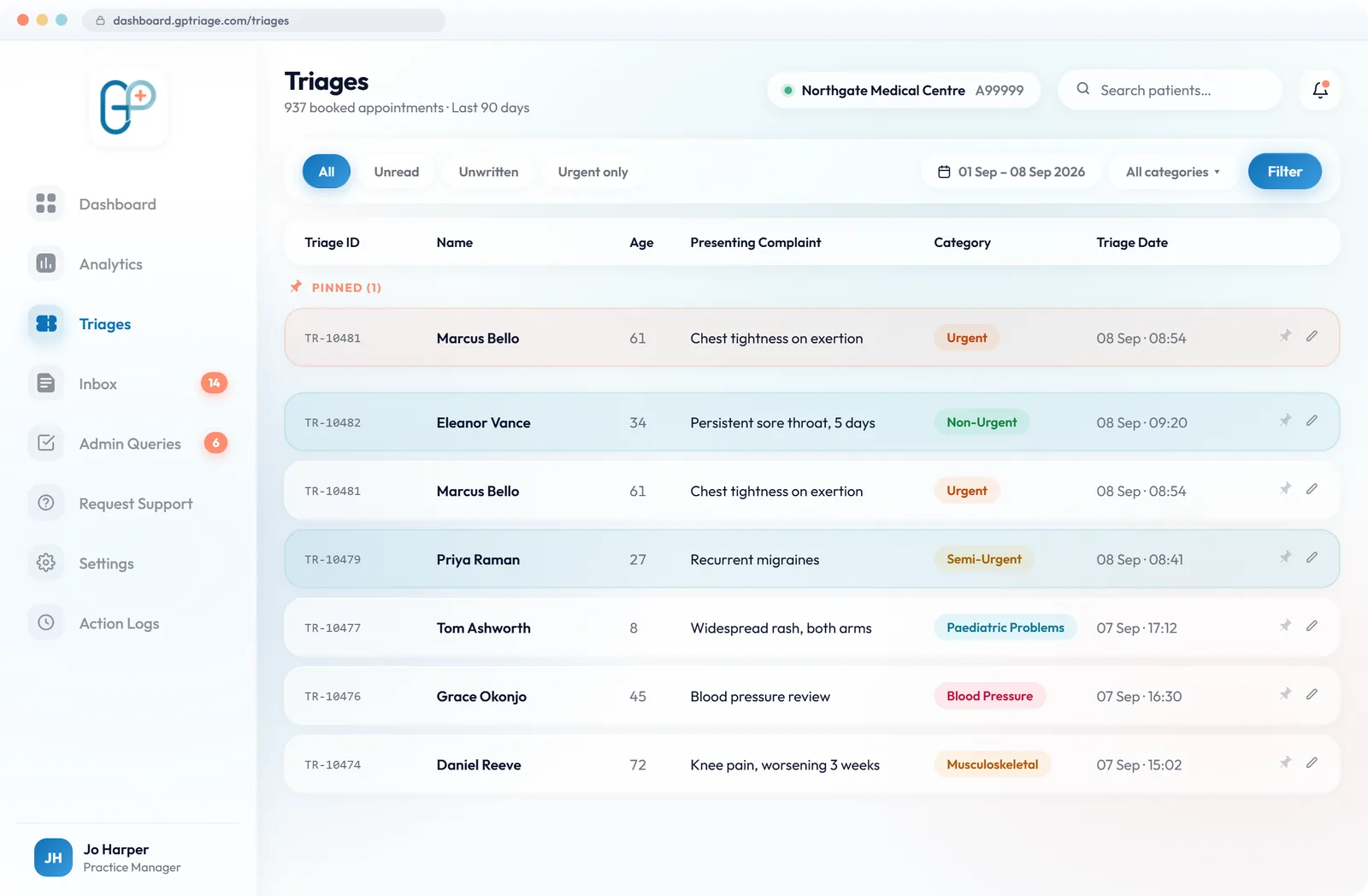
Task: Click the Analytics chart icon
Action: [x=46, y=263]
